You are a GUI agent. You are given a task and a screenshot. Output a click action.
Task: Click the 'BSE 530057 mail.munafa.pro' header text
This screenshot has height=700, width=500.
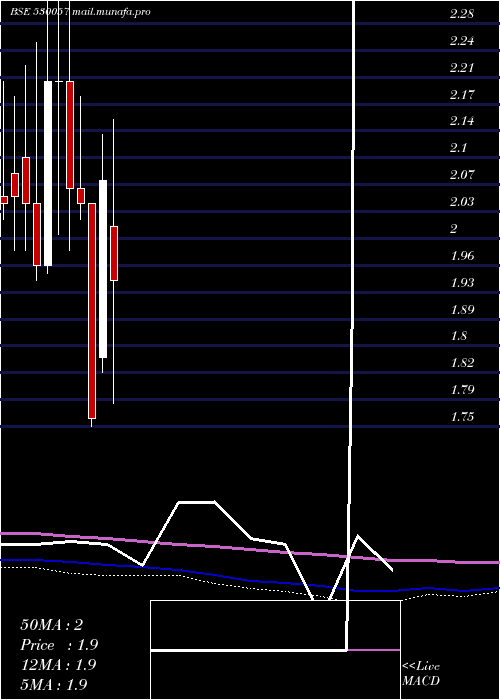pos(80,12)
